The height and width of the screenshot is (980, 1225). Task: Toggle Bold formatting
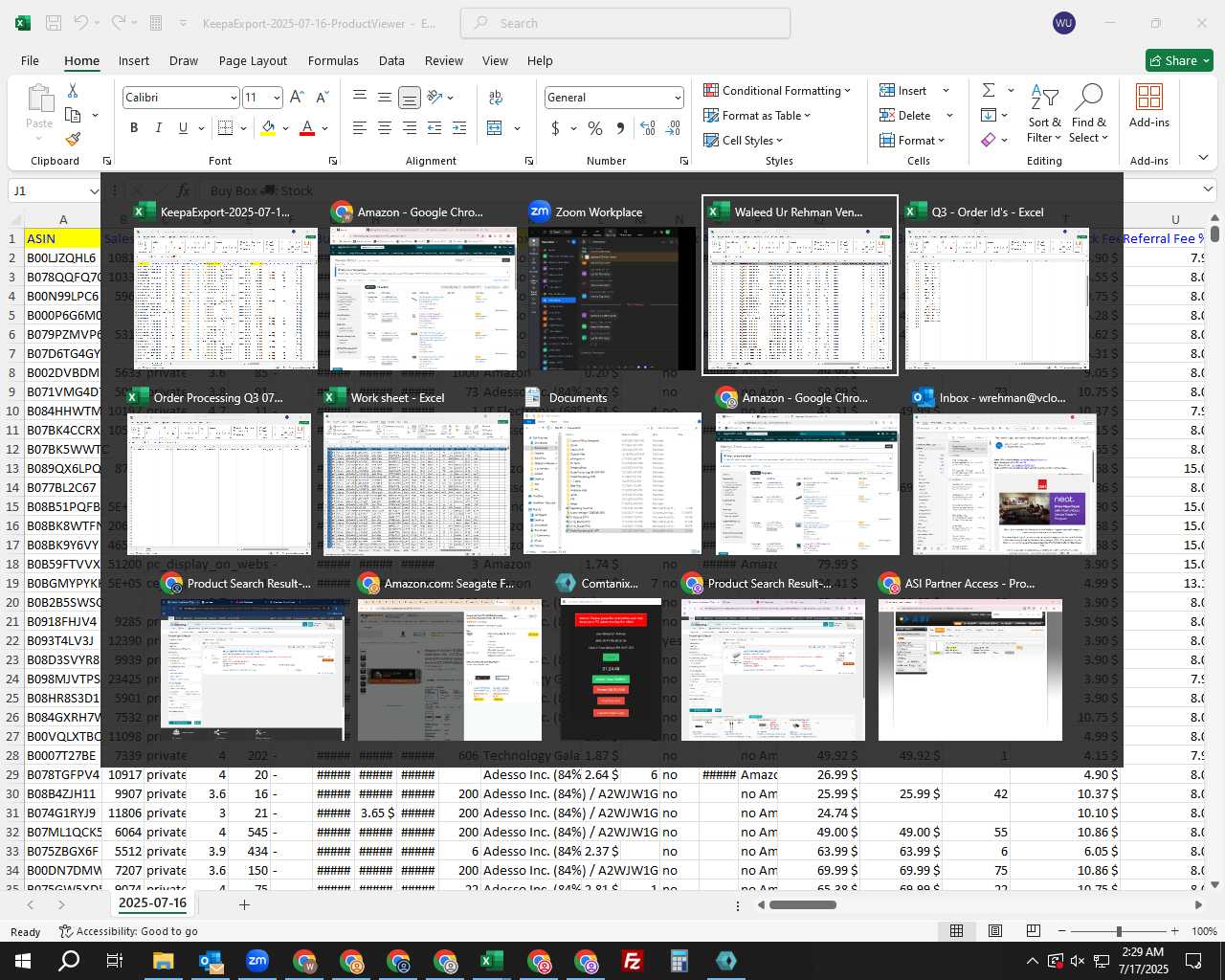pos(134,127)
